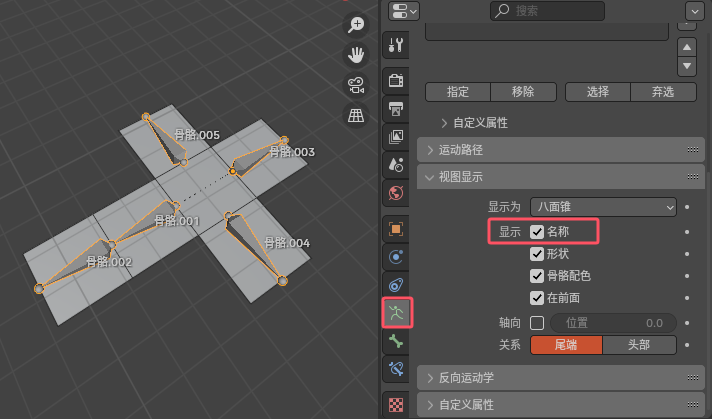The image size is (712, 419).
Task: Enable the 轴向 checkbox
Action: 537,323
